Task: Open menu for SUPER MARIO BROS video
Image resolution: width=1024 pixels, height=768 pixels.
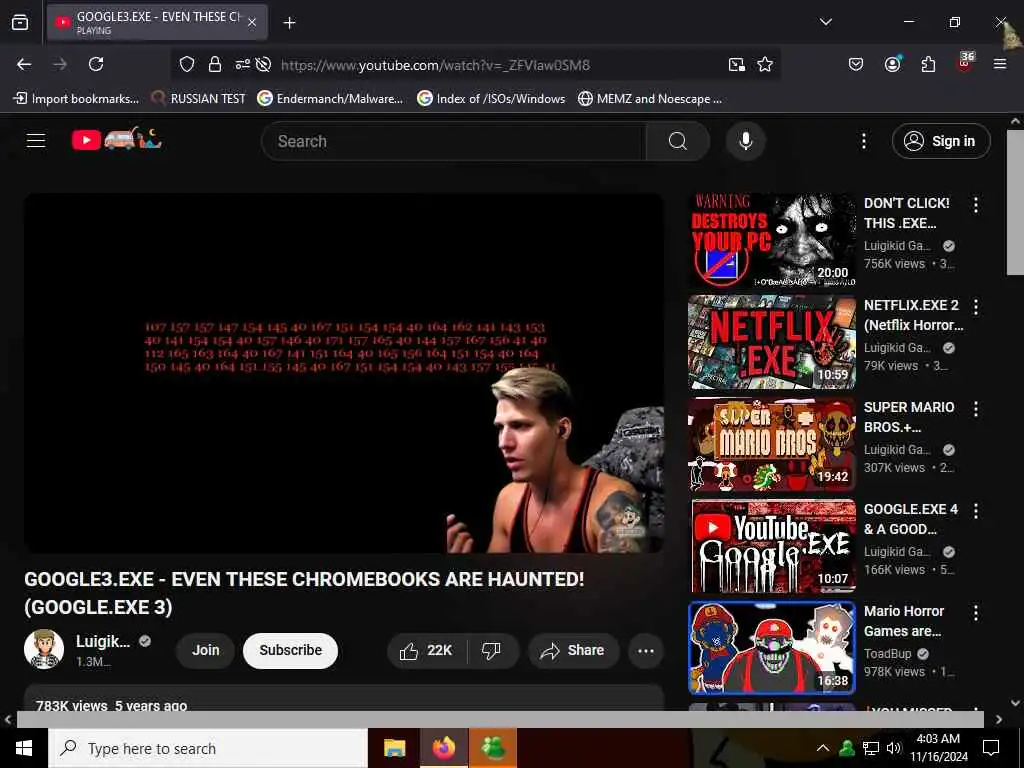Action: [x=976, y=409]
